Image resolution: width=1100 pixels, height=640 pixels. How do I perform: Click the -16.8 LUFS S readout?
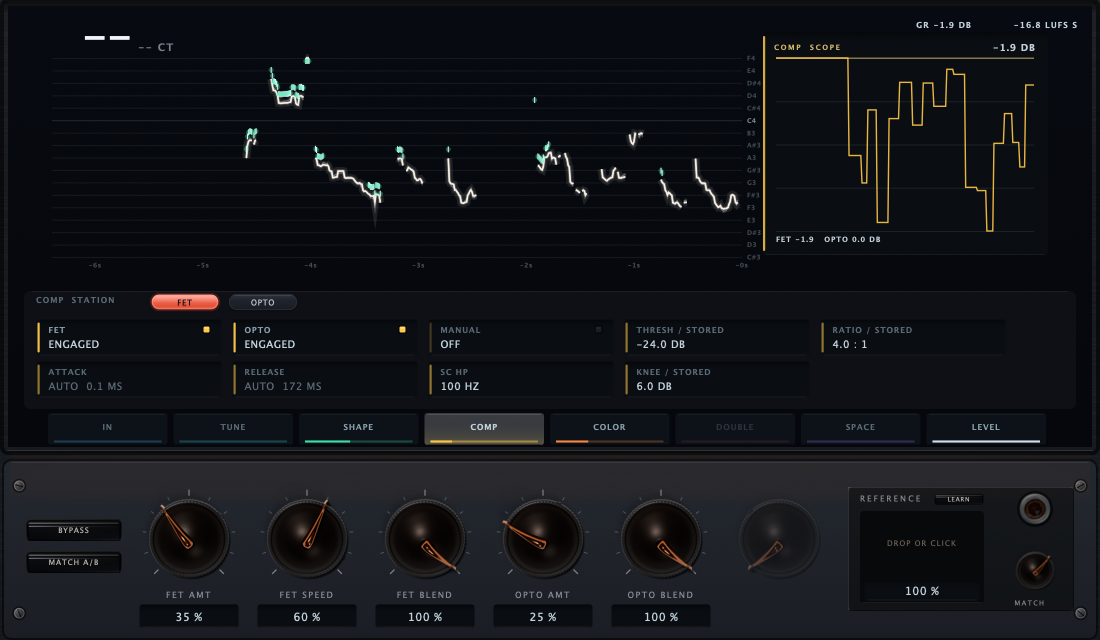click(1045, 25)
